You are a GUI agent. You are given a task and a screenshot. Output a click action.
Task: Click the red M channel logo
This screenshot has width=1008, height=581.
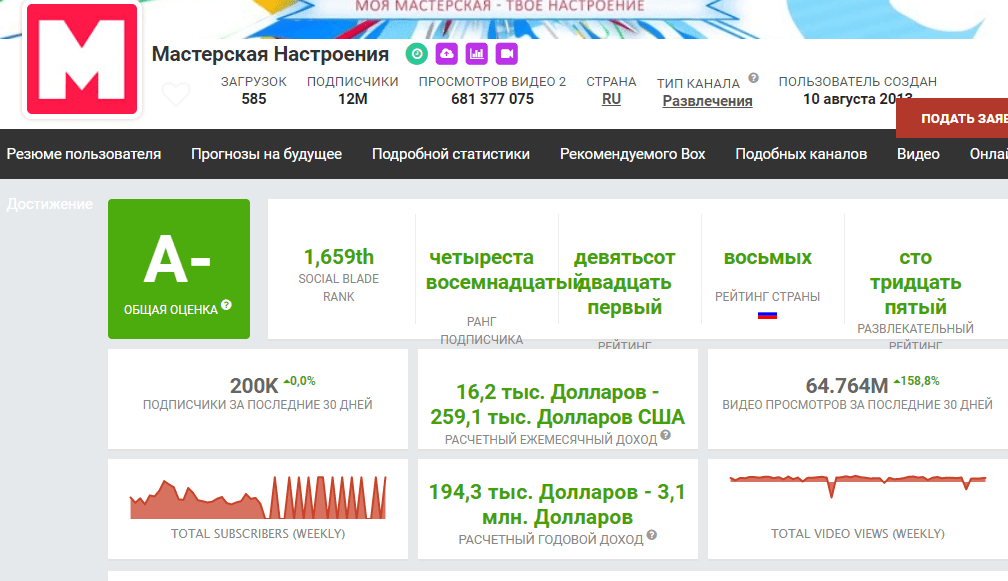(82, 59)
